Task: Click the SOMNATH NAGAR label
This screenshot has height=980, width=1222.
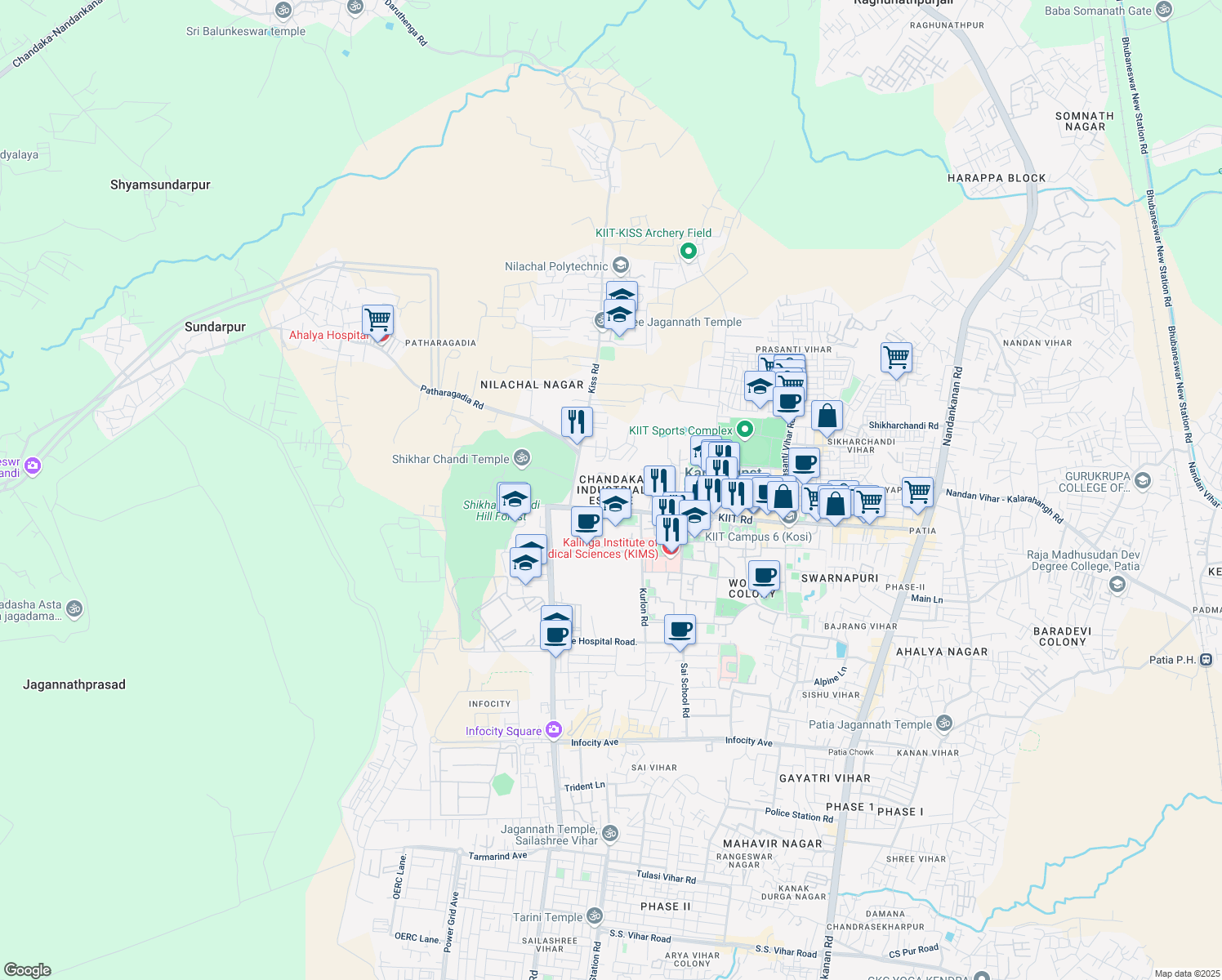Action: pos(1085,121)
